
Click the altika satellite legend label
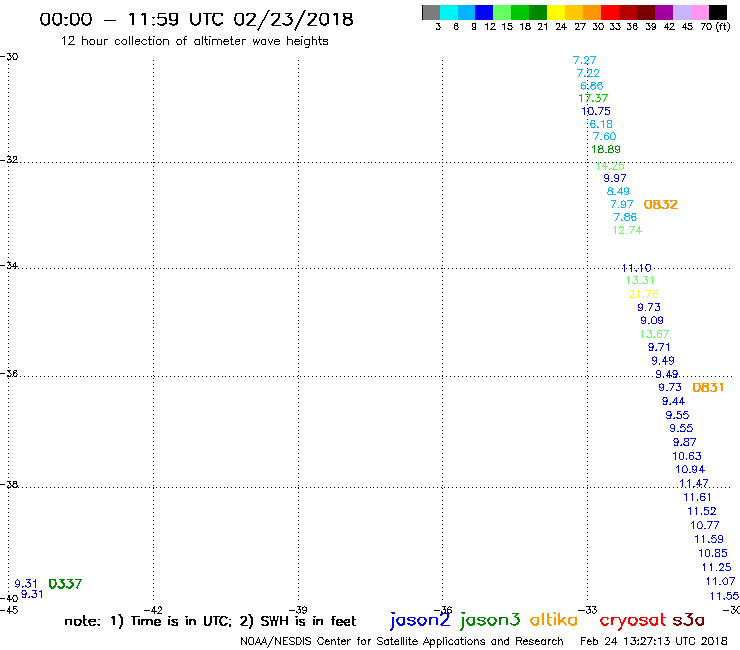(x=554, y=620)
